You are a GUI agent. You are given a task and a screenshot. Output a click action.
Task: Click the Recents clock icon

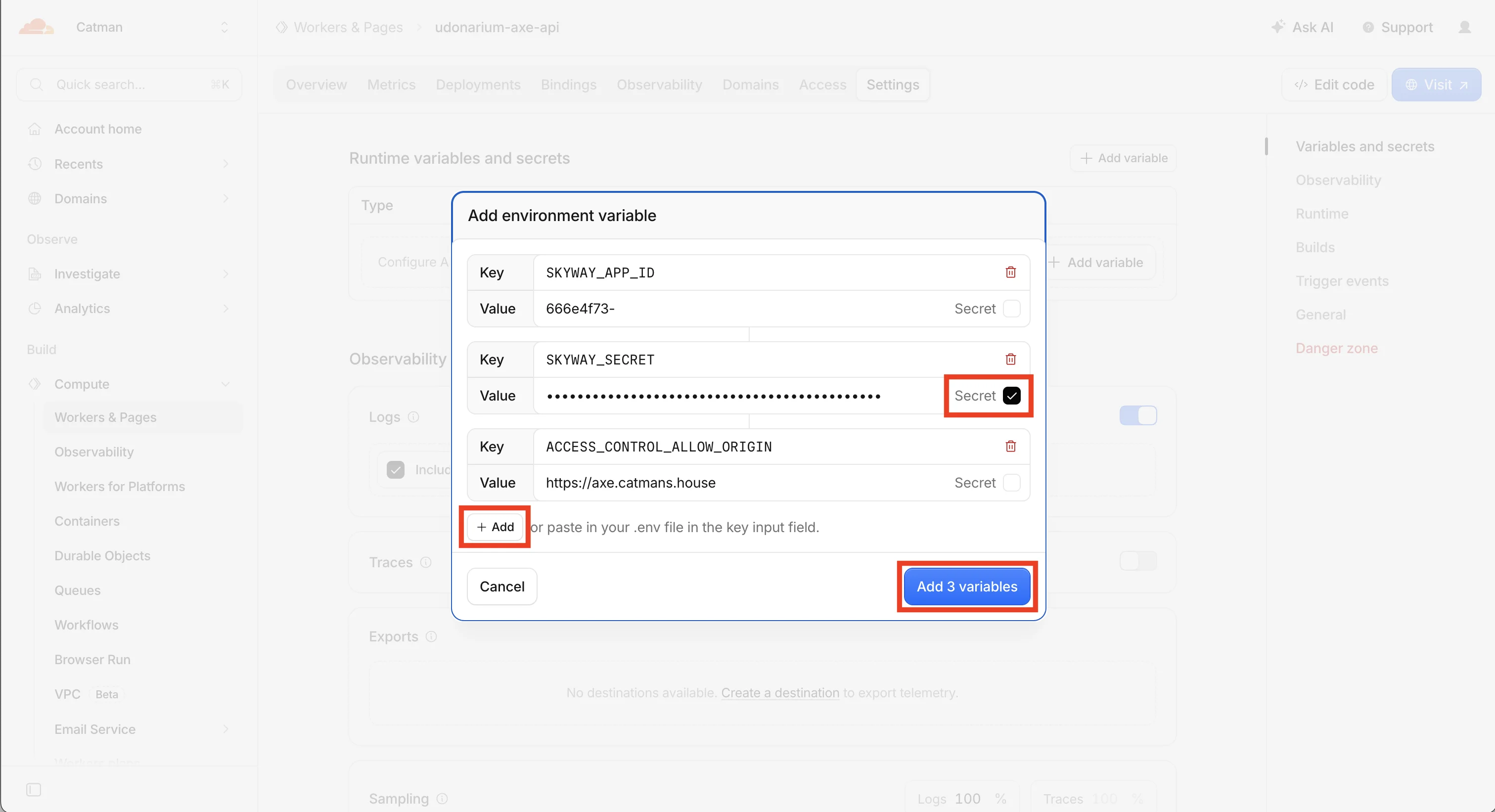[x=35, y=164]
